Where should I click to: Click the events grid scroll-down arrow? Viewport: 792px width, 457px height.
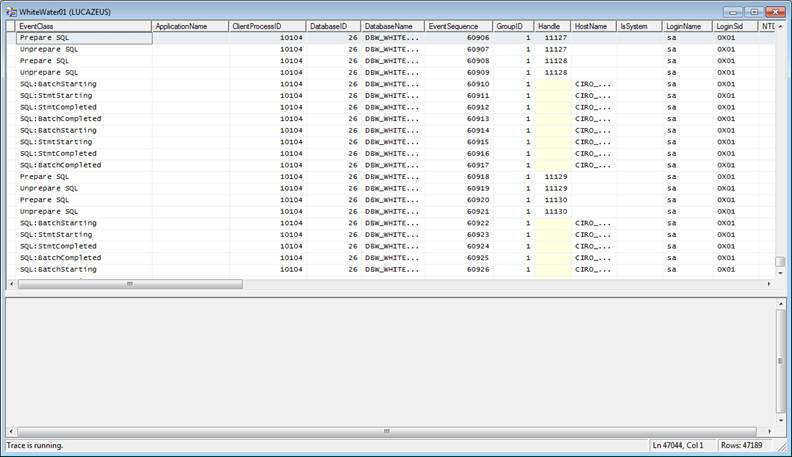coord(780,273)
